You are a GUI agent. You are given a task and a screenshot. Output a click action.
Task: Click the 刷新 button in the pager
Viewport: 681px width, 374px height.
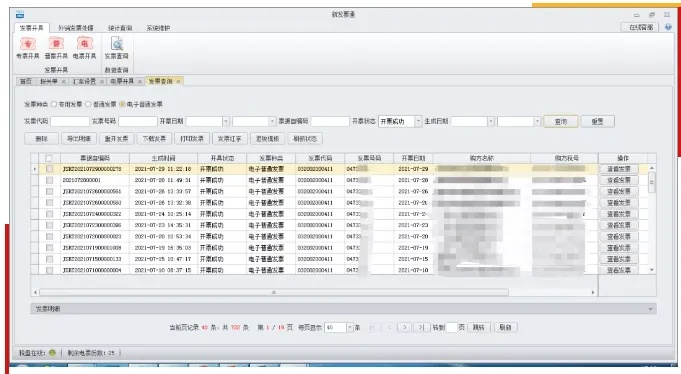[506, 328]
